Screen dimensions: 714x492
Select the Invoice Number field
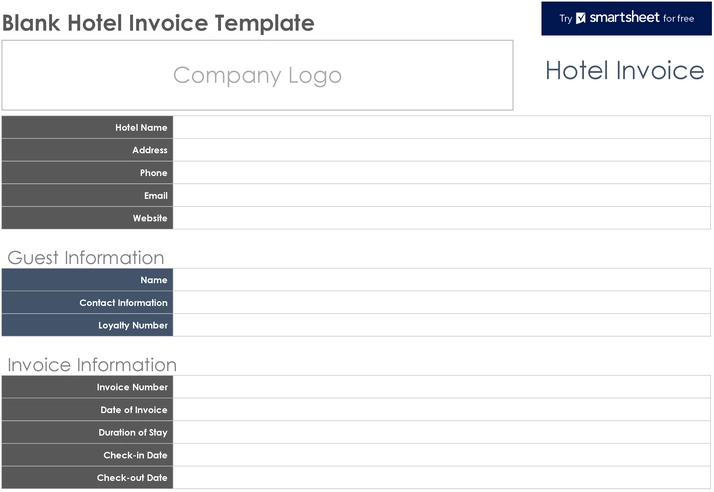441,387
